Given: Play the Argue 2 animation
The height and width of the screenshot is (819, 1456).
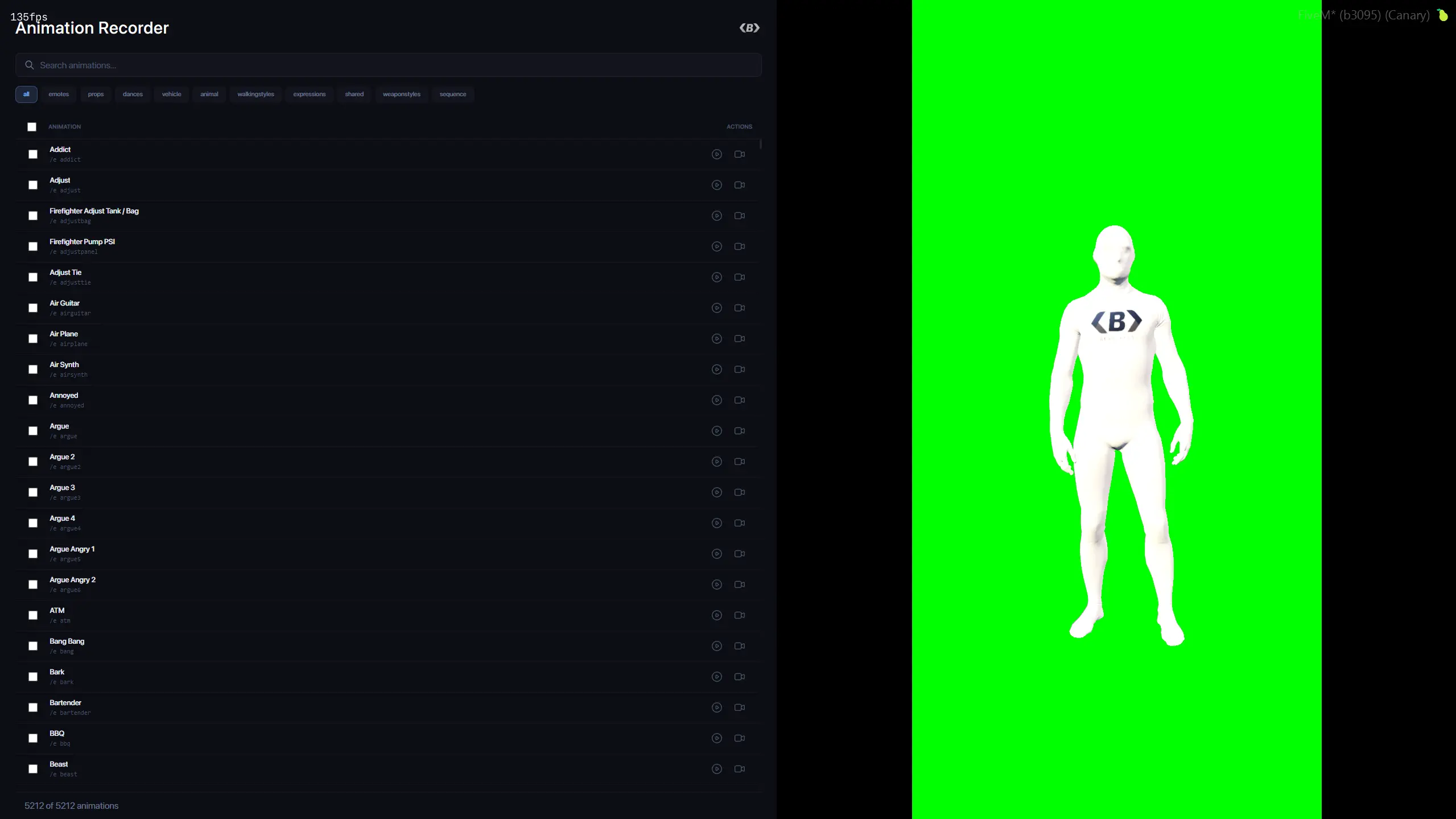Looking at the screenshot, I should point(716,462).
